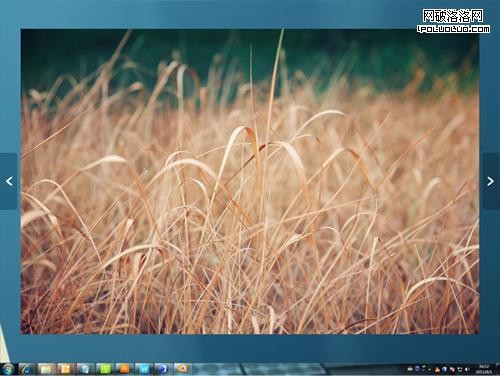500x376 pixels.
Task: Open the computer-shaped taskbar icon
Action: coord(85,369)
